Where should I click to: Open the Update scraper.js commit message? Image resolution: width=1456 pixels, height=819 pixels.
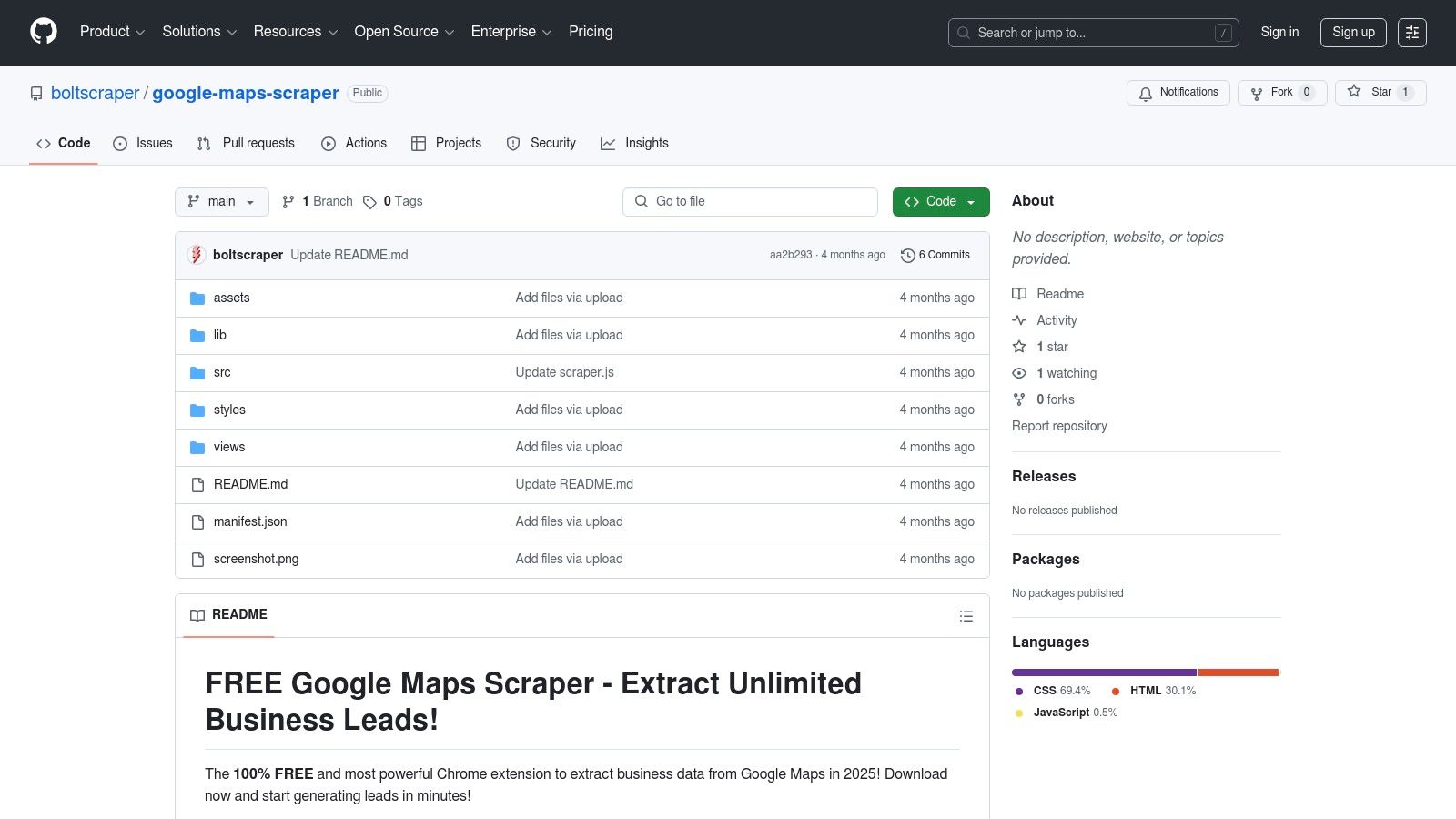(565, 372)
